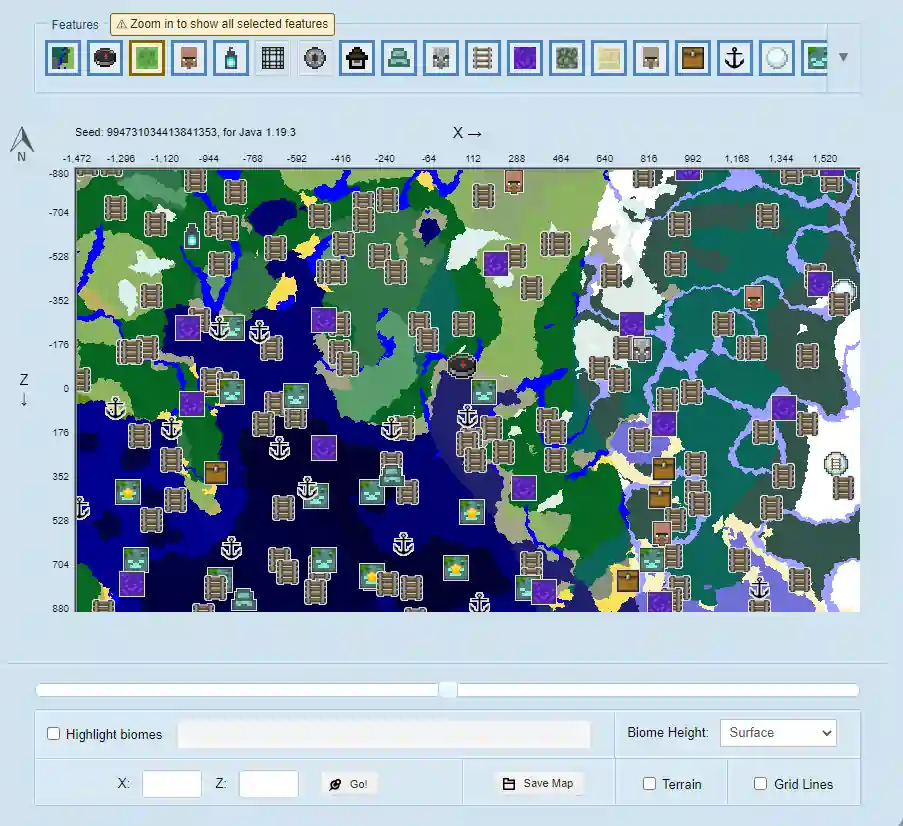Toggle the pale villager head feature icon
Image resolution: width=903 pixels, height=826 pixels.
651,58
